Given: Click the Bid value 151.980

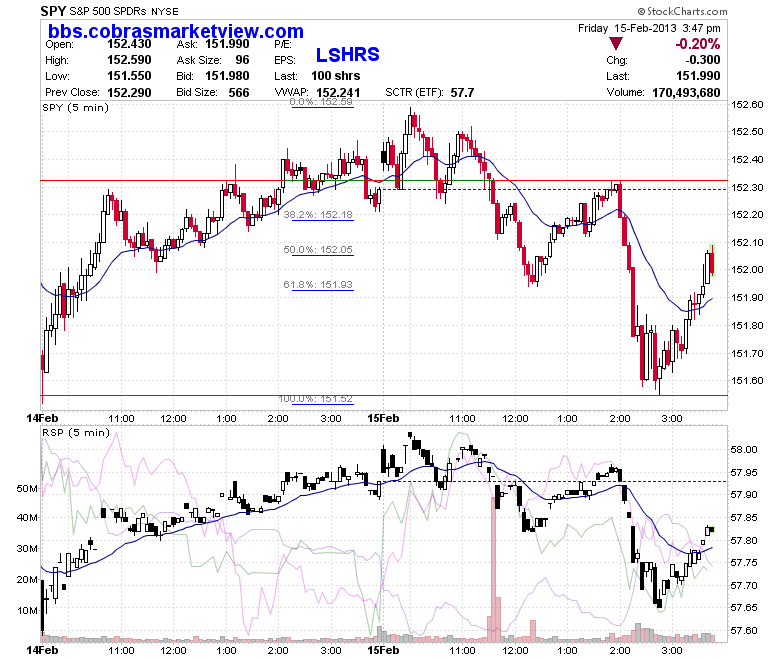Looking at the screenshot, I should tap(227, 76).
